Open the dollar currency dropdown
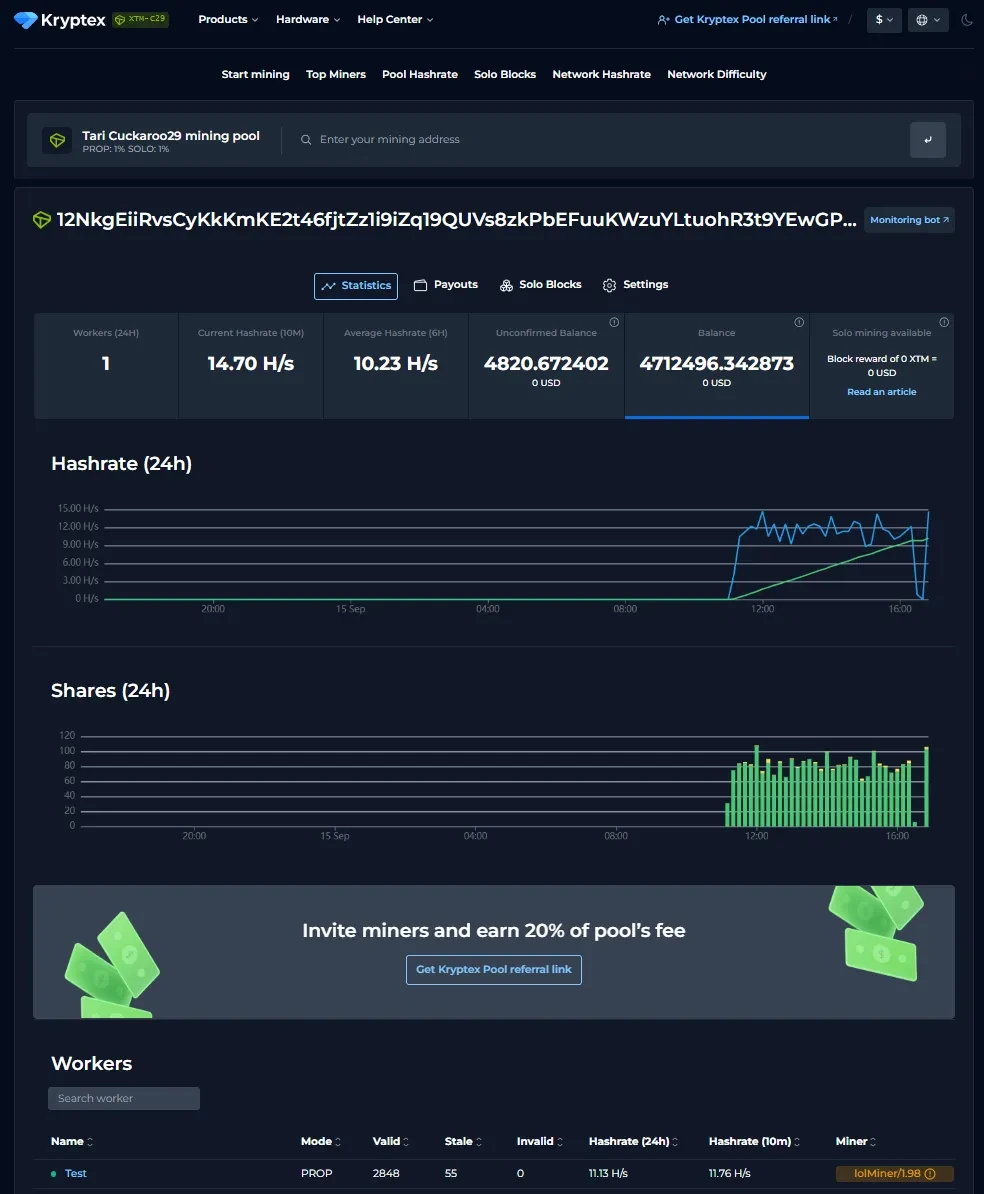This screenshot has height=1194, width=984. [884, 20]
